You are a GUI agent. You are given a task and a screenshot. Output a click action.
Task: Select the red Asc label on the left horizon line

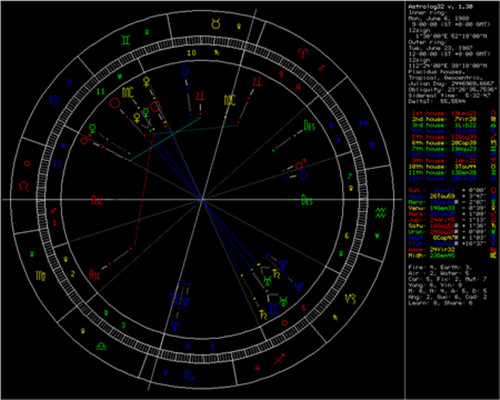[x=97, y=200]
